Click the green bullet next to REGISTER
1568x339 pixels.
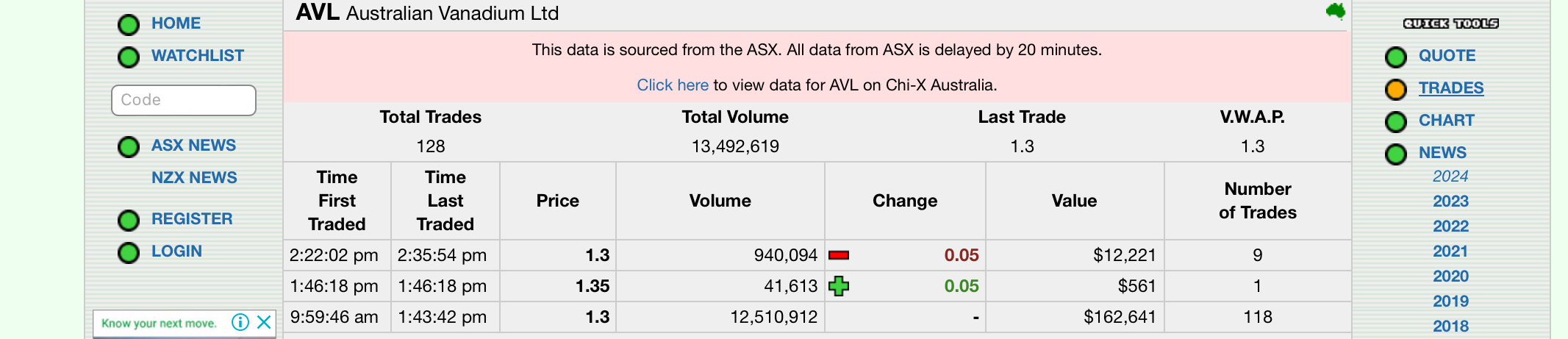tap(129, 221)
